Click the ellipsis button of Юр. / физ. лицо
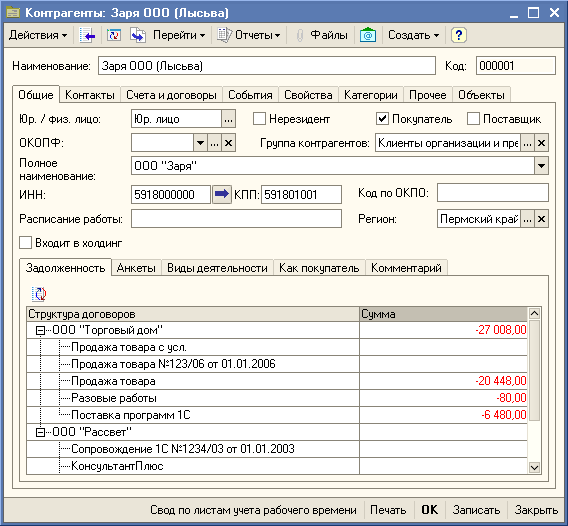The width and height of the screenshot is (568, 526). point(228,119)
